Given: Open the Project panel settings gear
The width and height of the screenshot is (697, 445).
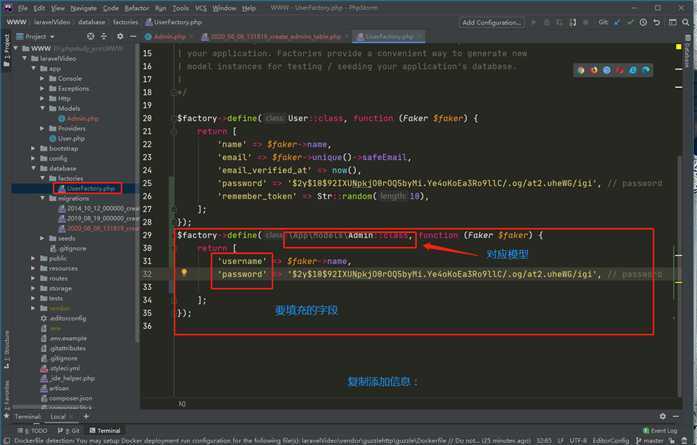Looking at the screenshot, I should tap(120, 36).
